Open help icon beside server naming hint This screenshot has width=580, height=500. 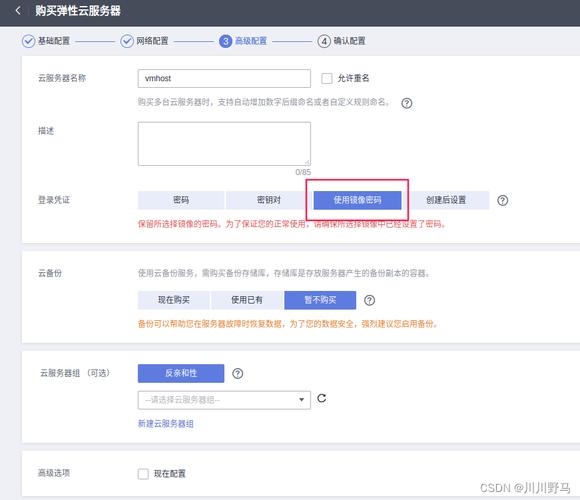407,103
